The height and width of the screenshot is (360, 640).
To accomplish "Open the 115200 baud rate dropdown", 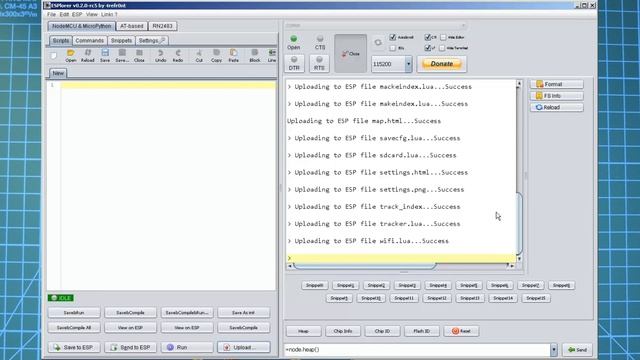I will (x=408, y=64).
